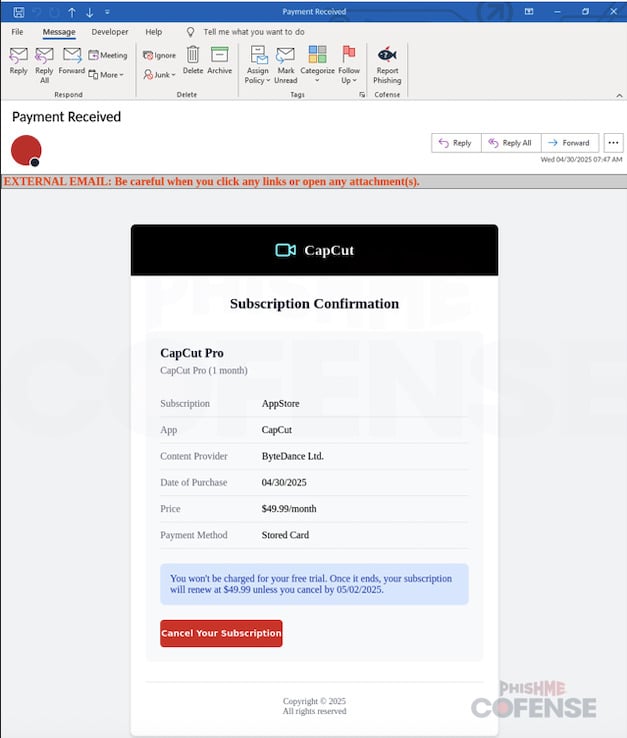The width and height of the screenshot is (627, 738).
Task: Click the message header Forward button
Action: pyautogui.click(x=570, y=143)
